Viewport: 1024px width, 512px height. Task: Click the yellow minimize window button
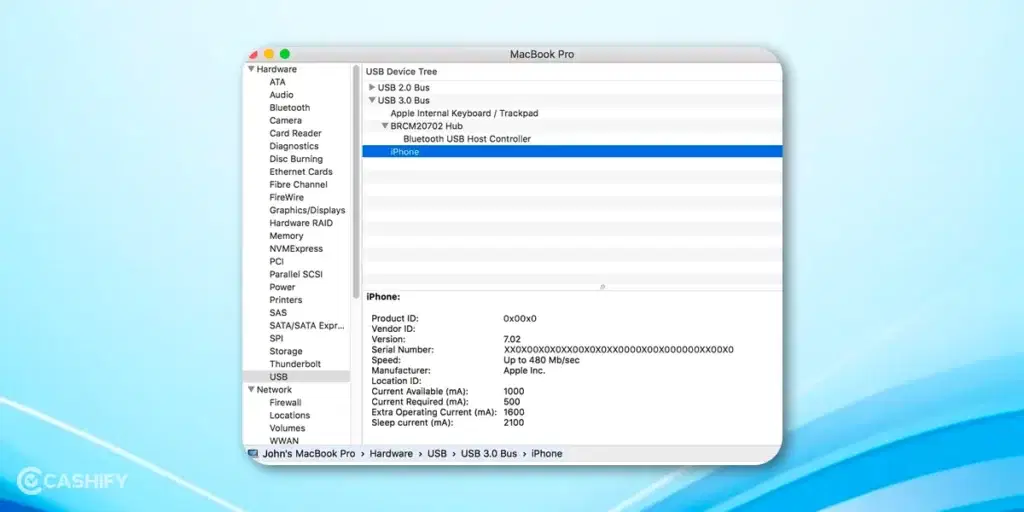[x=269, y=54]
